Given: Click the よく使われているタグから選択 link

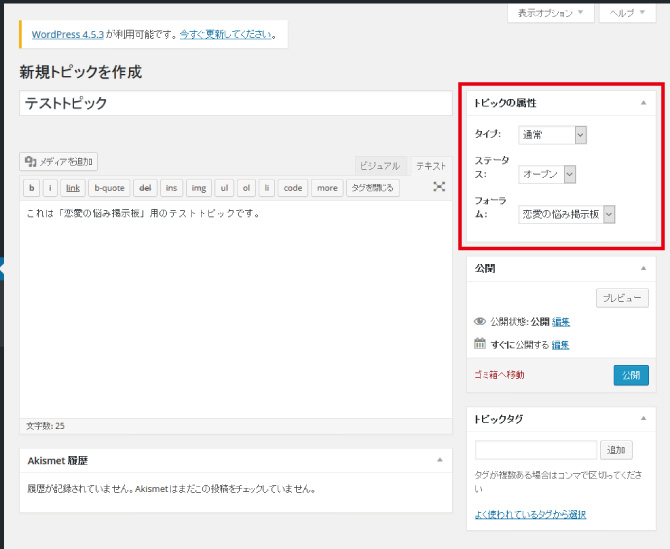Looking at the screenshot, I should click(530, 514).
